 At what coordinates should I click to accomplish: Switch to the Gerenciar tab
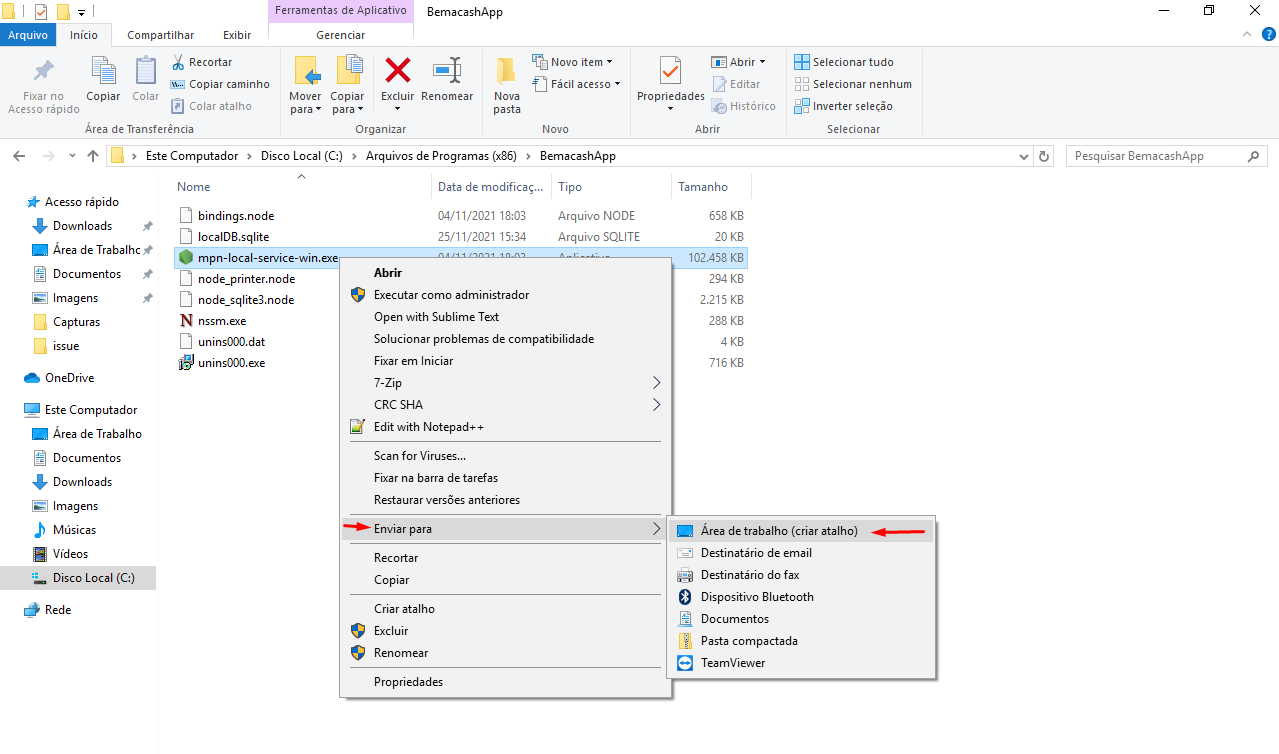click(x=341, y=35)
